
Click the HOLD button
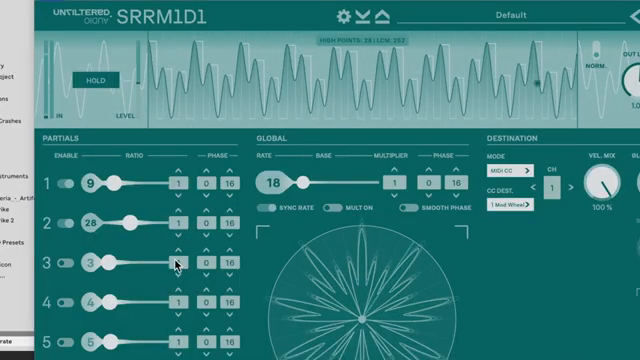point(96,80)
